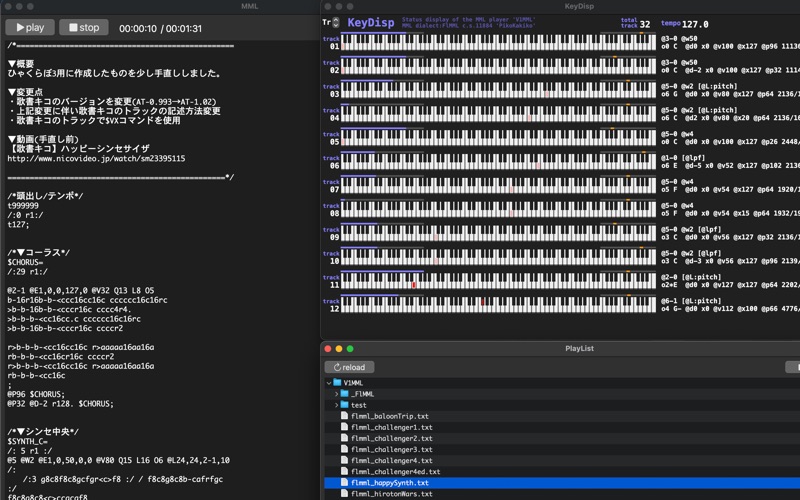Click the PlayList window title bar

[562, 348]
